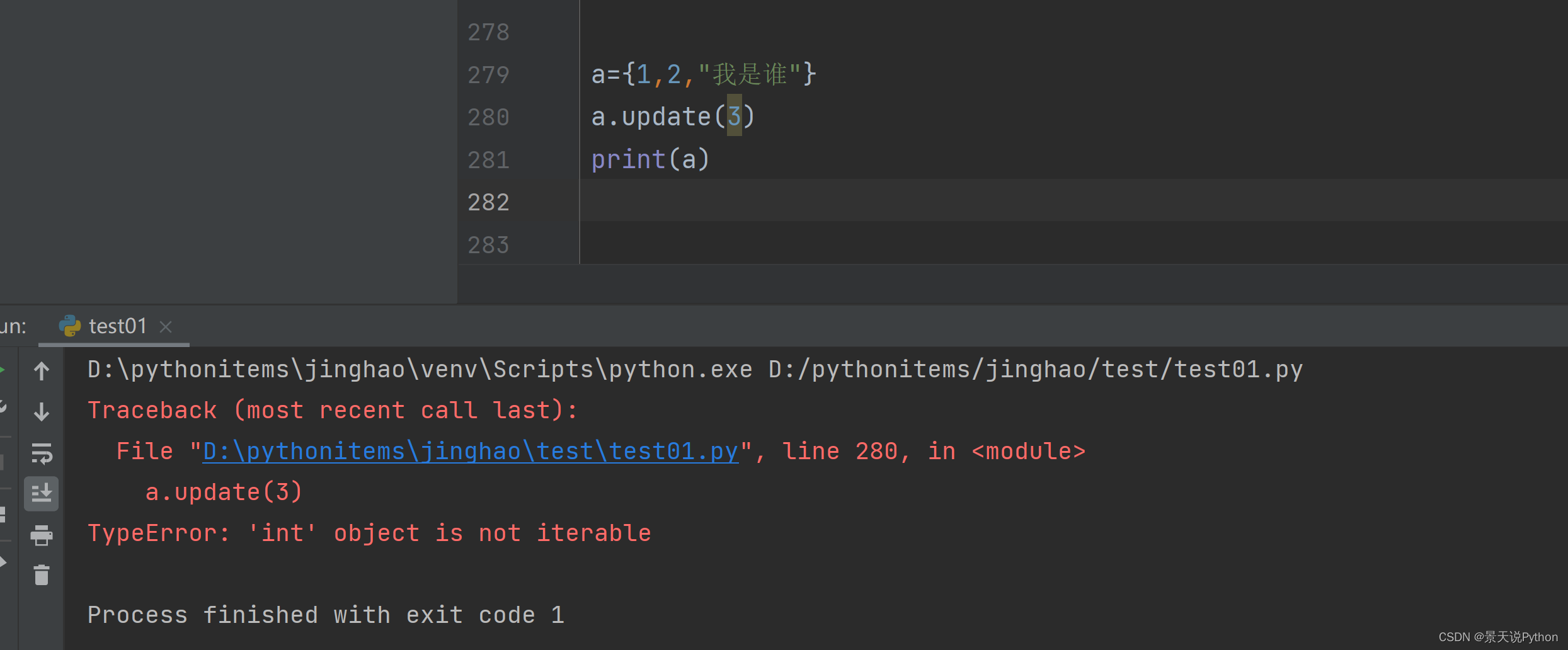Click the Down the Stack Trace arrow
The height and width of the screenshot is (650, 1568).
click(42, 411)
